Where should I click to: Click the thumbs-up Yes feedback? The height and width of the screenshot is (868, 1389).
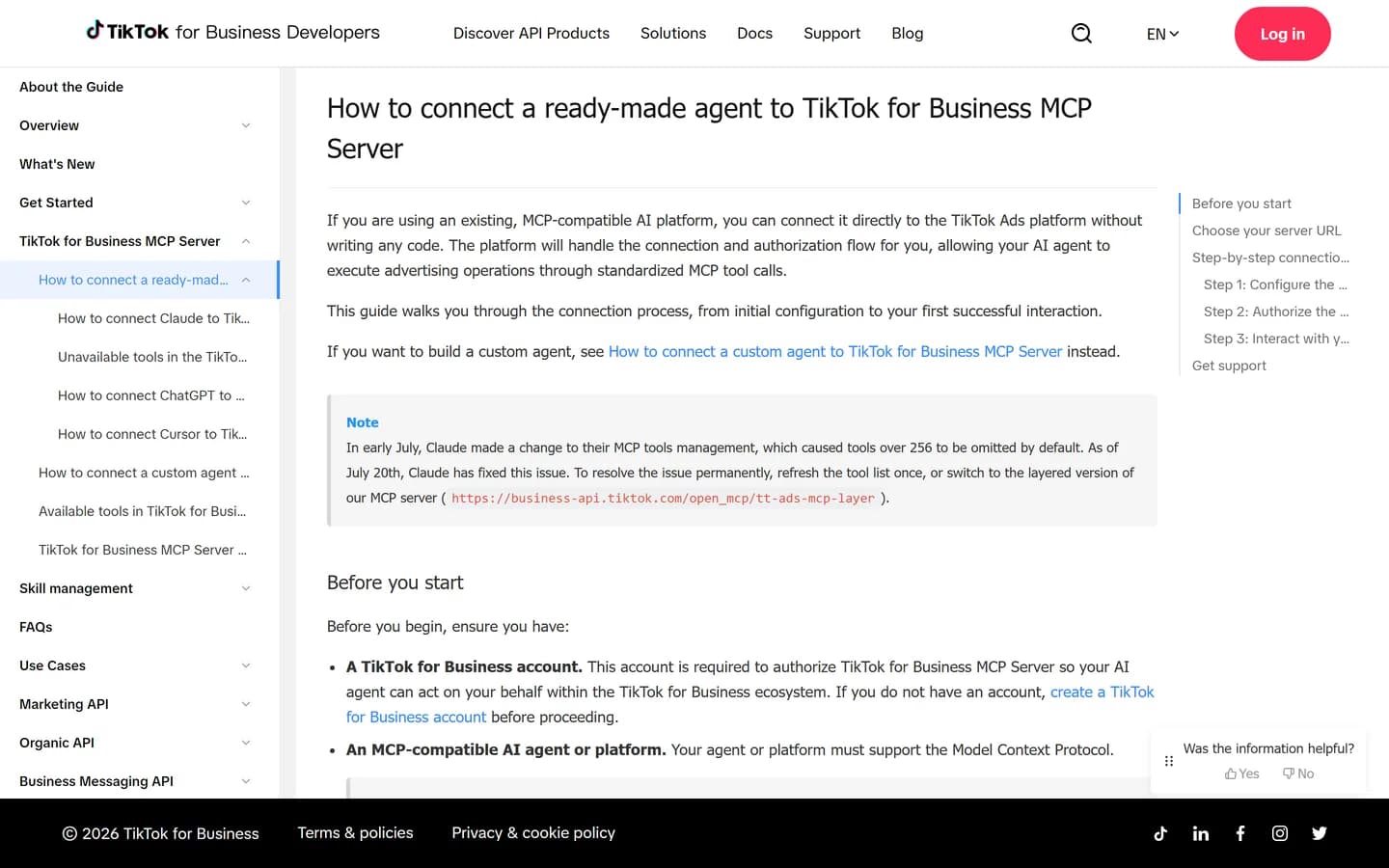click(1242, 773)
